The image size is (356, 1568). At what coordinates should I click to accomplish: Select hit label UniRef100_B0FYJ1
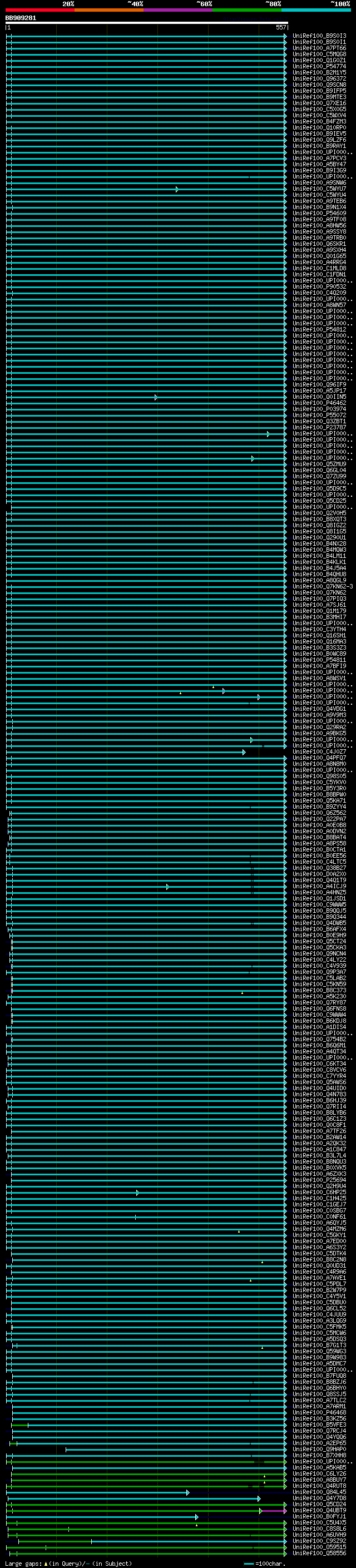point(319,1517)
